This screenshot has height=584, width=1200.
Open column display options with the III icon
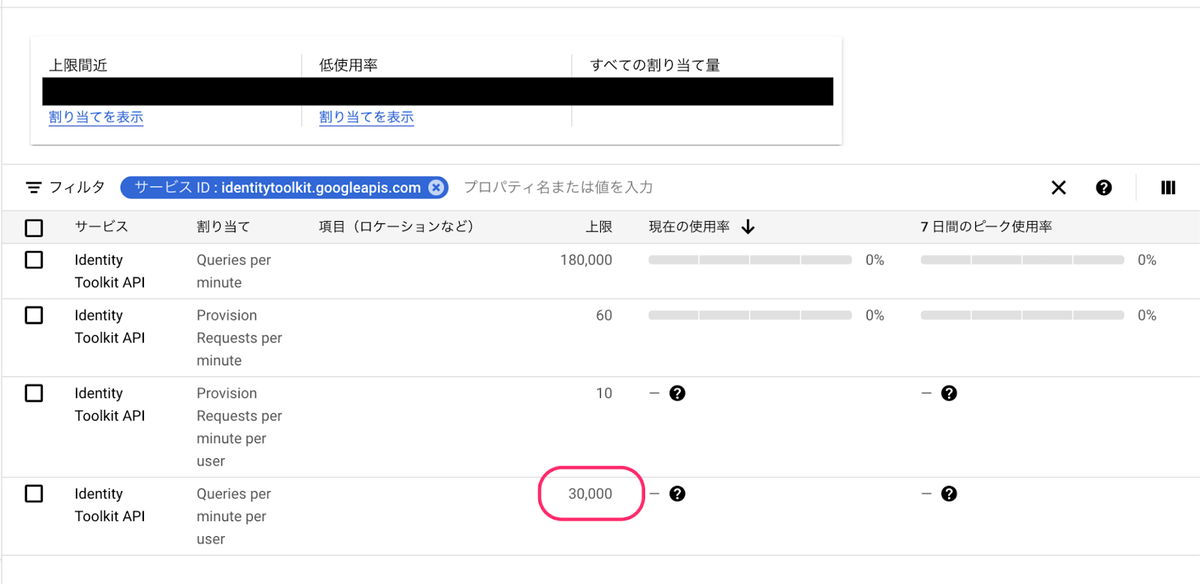[x=1166, y=187]
